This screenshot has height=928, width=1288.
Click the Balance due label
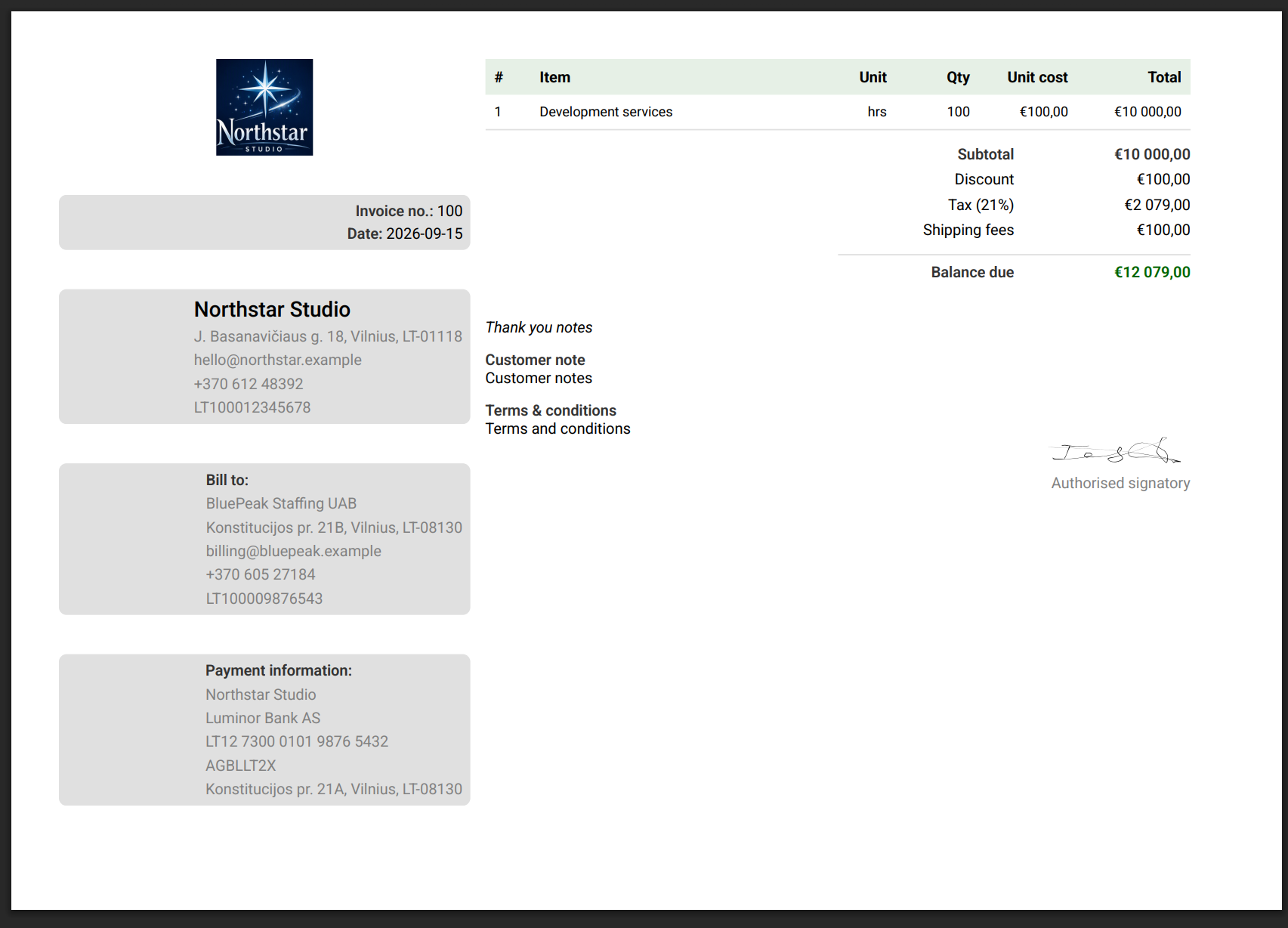[x=972, y=272]
